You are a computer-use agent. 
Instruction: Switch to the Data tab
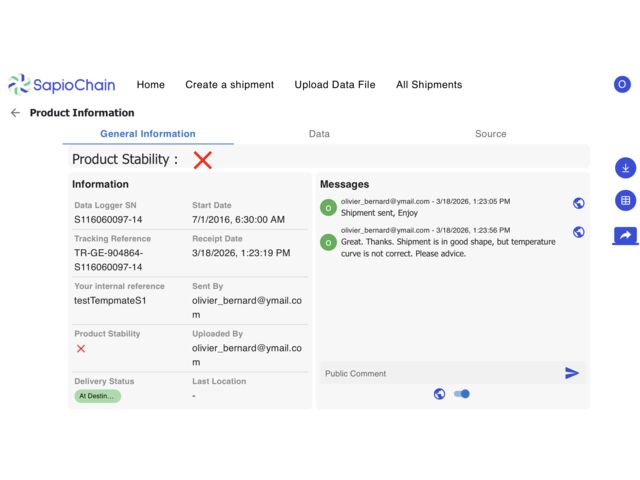point(319,134)
